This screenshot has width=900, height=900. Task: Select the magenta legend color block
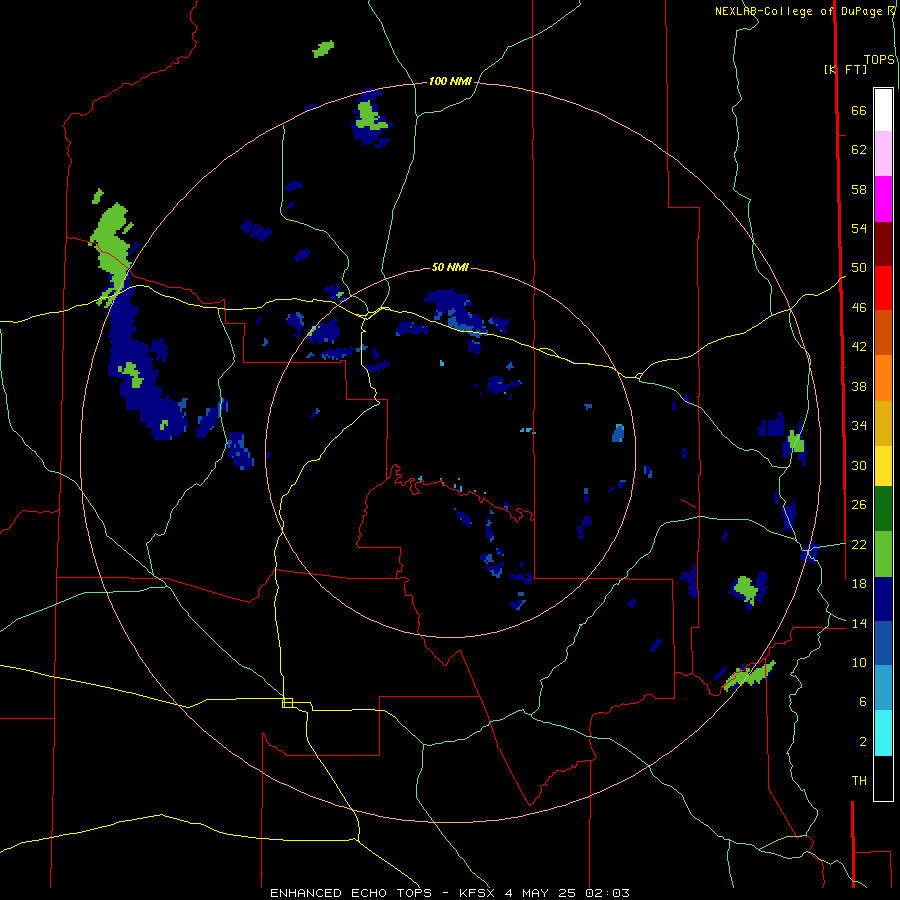coord(883,199)
